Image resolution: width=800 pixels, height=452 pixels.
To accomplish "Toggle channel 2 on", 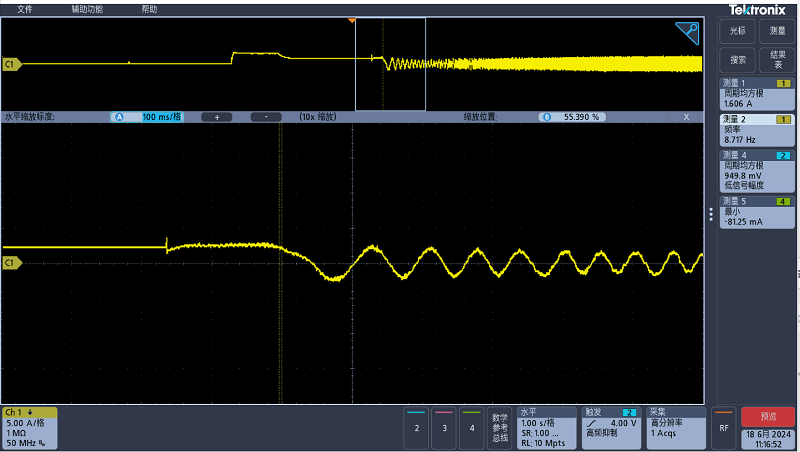I will tap(416, 427).
